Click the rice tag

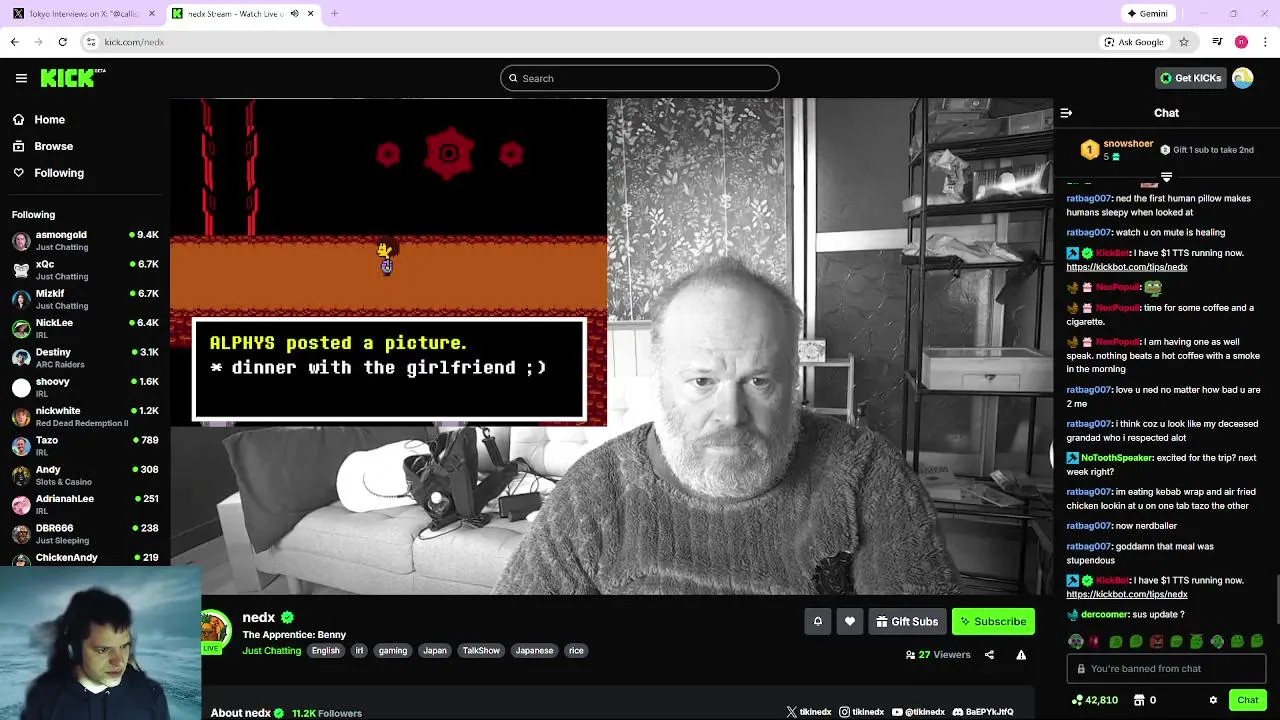[x=576, y=650]
